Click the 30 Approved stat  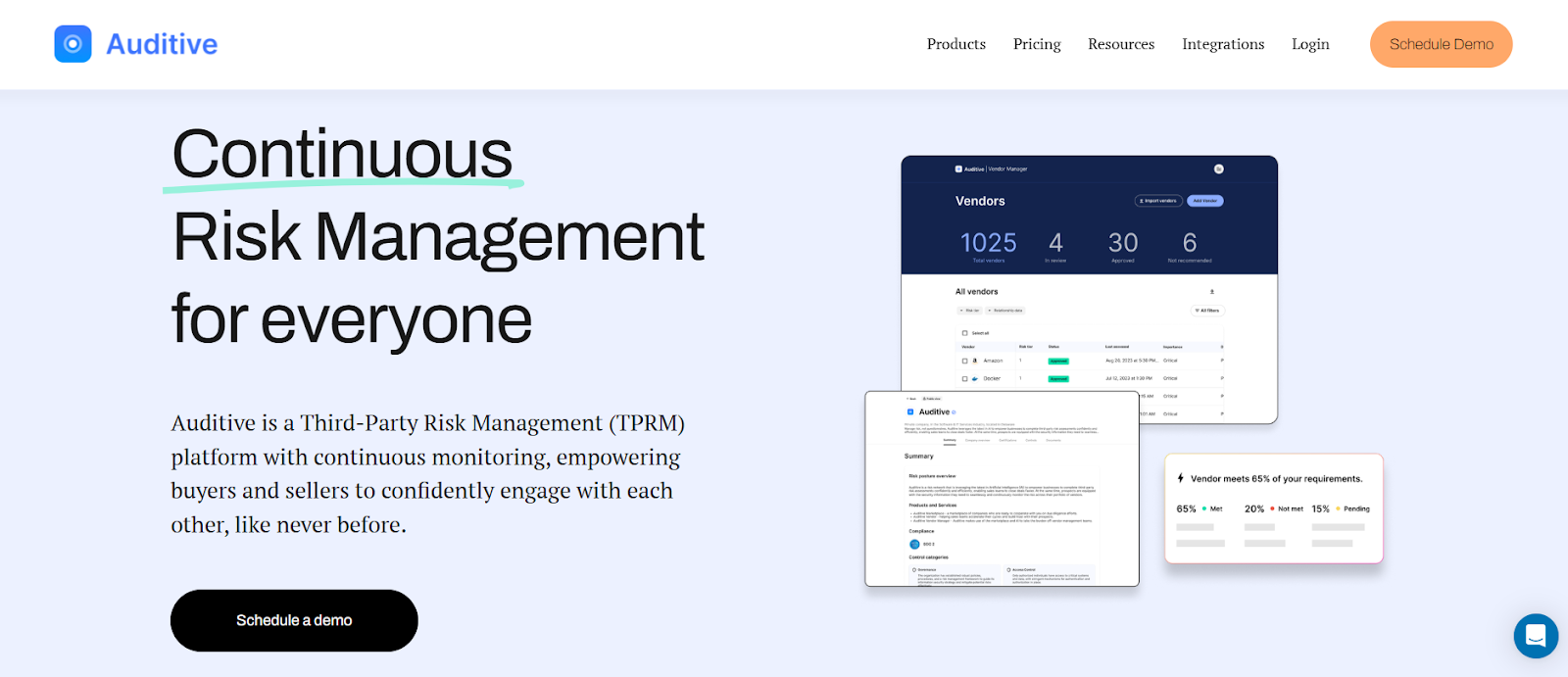point(1123,246)
